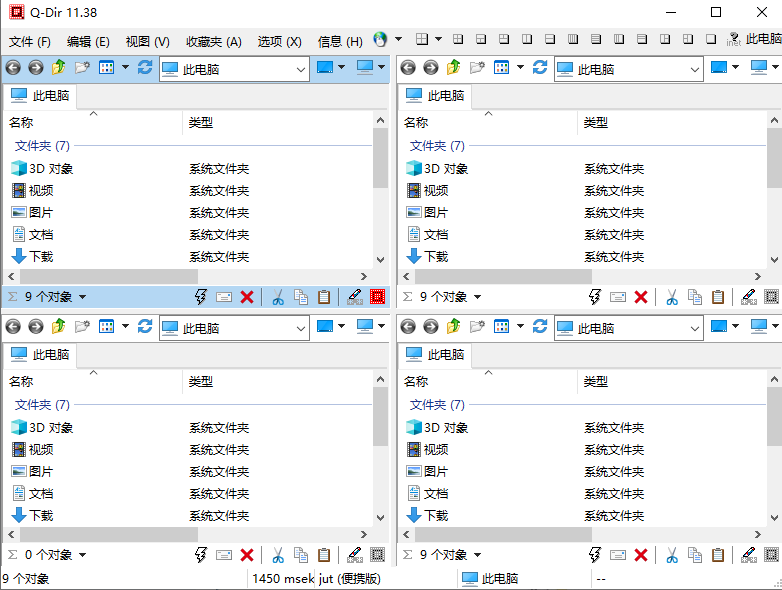The width and height of the screenshot is (782, 590).
Task: Click 此电脑 in the bottom status bar
Action: (490, 579)
